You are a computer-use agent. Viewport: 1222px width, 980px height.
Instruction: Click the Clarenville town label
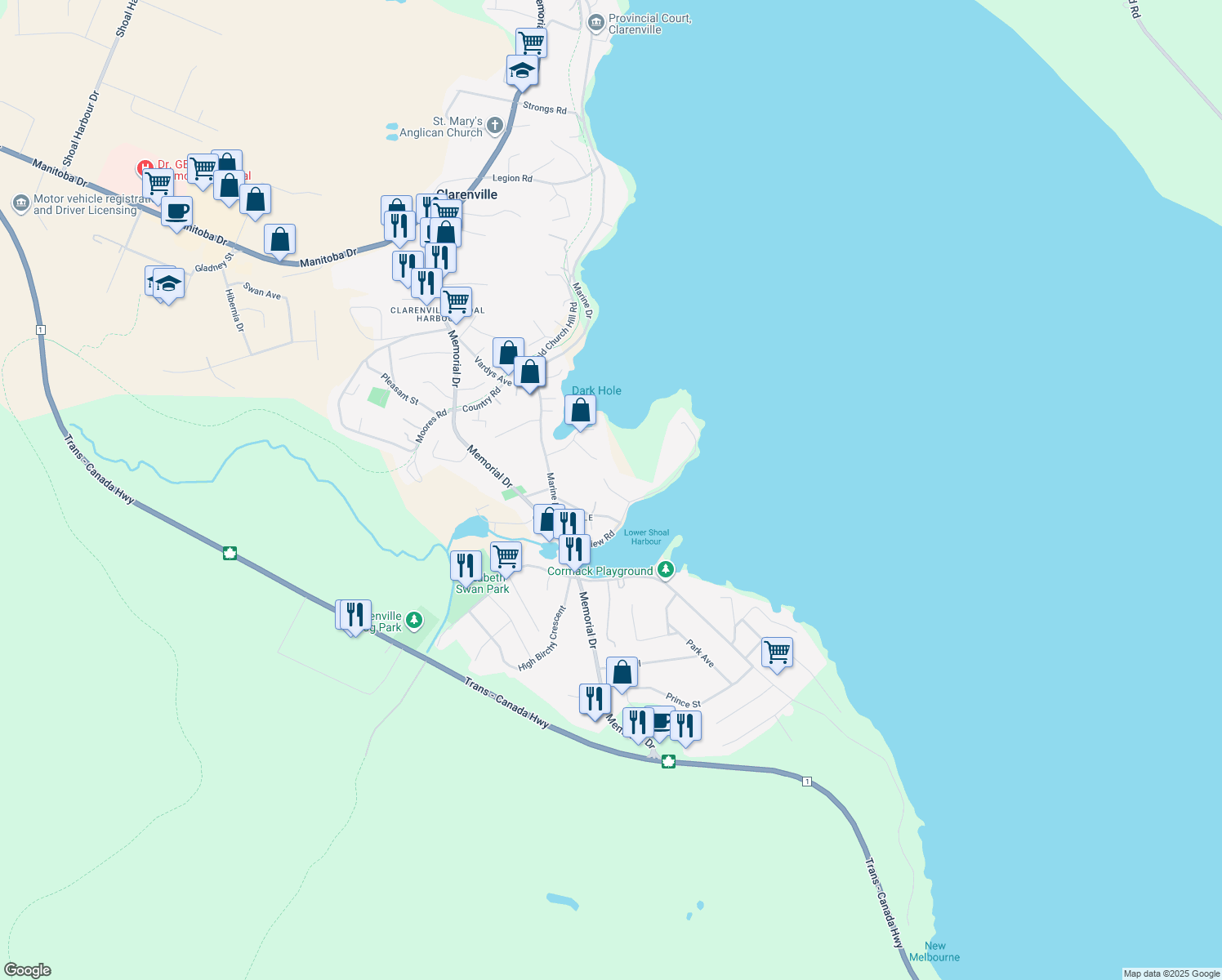[469, 194]
